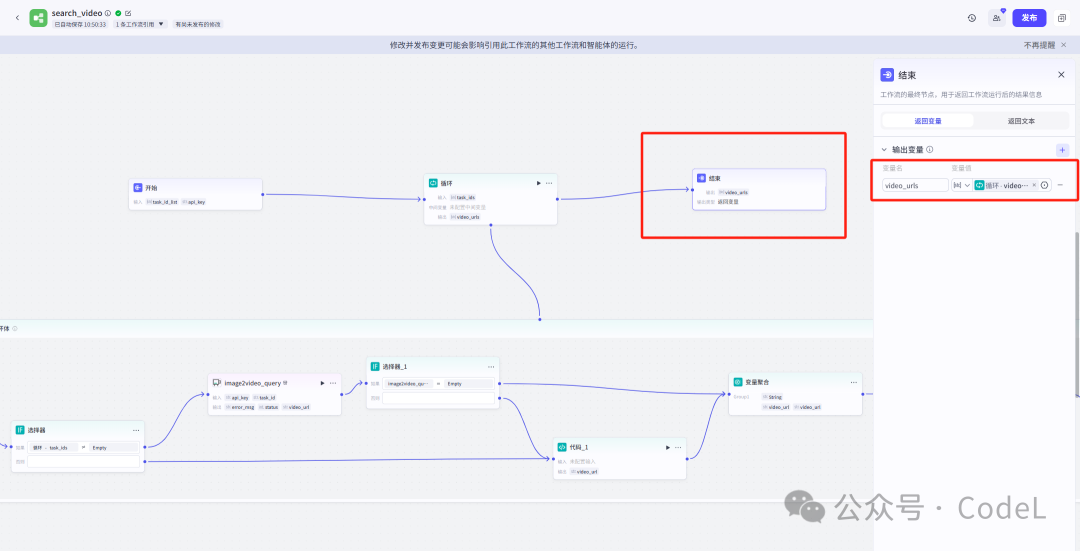Open image2video_query node more options
Image resolution: width=1080 pixels, height=551 pixels.
pos(333,383)
